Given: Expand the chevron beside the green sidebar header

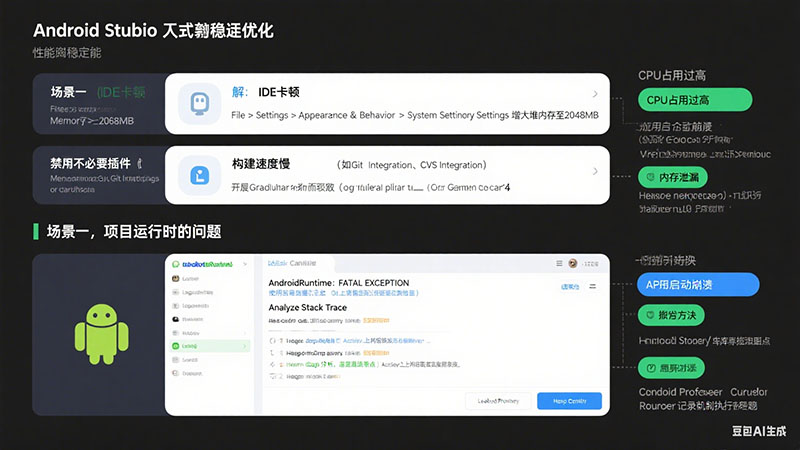Looking at the screenshot, I should [x=245, y=264].
